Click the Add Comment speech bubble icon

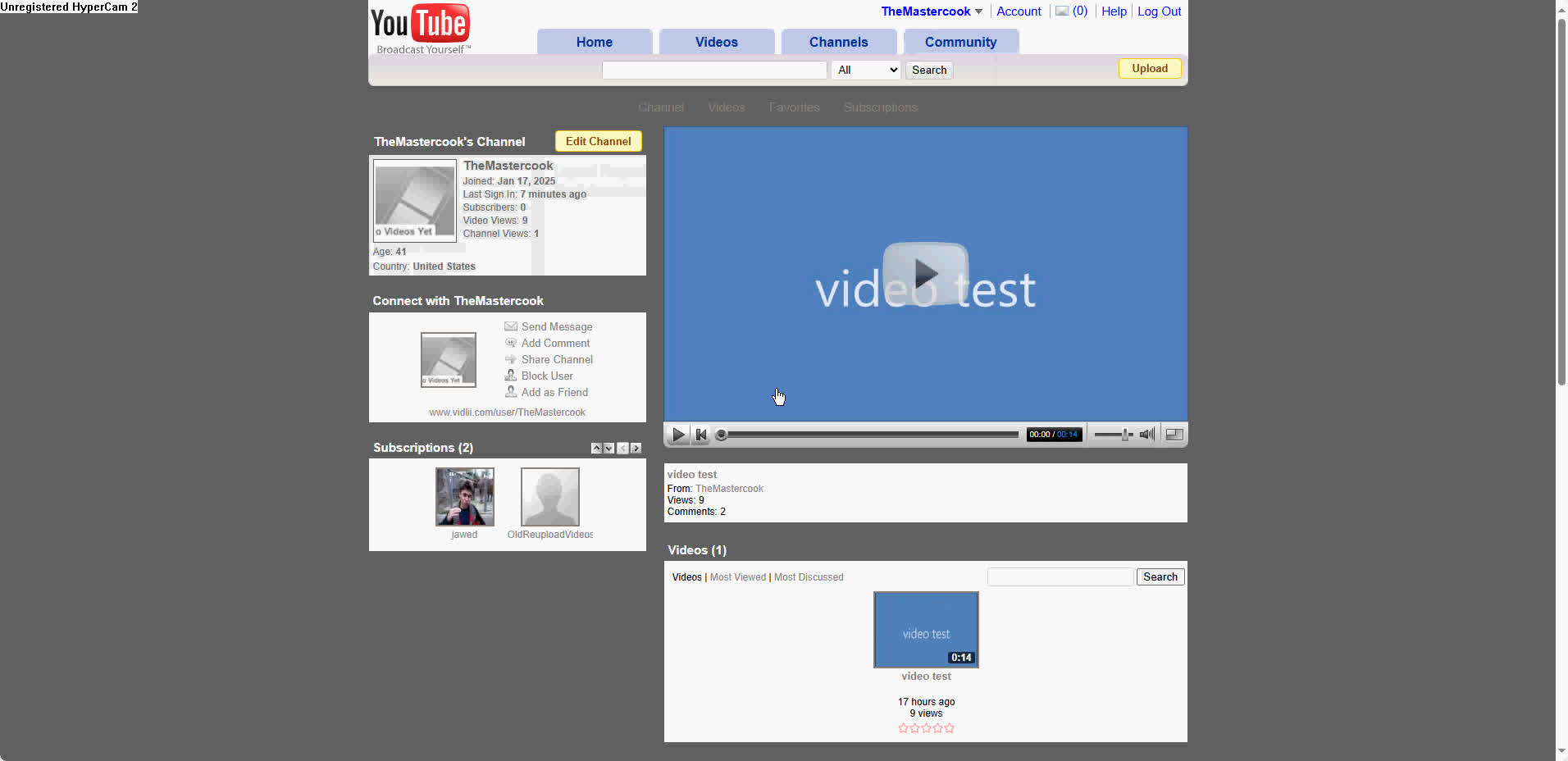[511, 343]
